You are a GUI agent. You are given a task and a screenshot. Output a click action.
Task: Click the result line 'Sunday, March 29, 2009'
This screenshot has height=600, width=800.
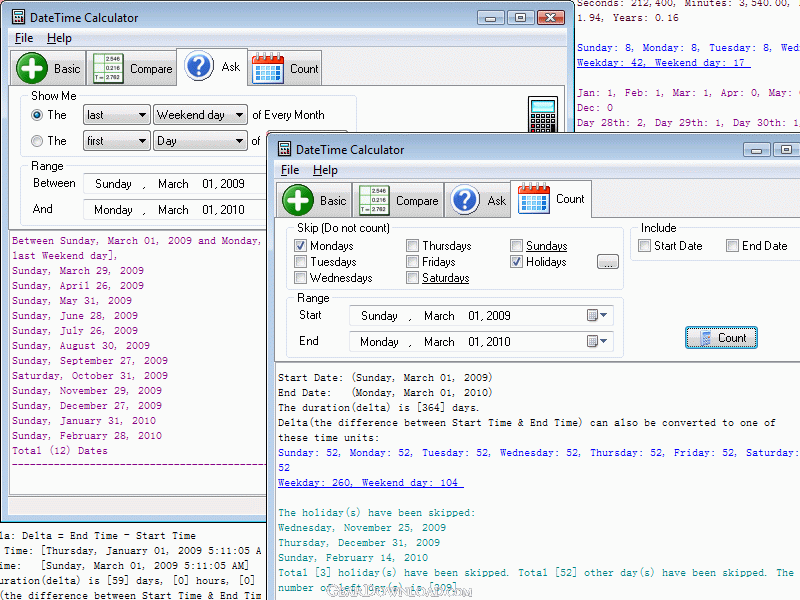coord(78,270)
